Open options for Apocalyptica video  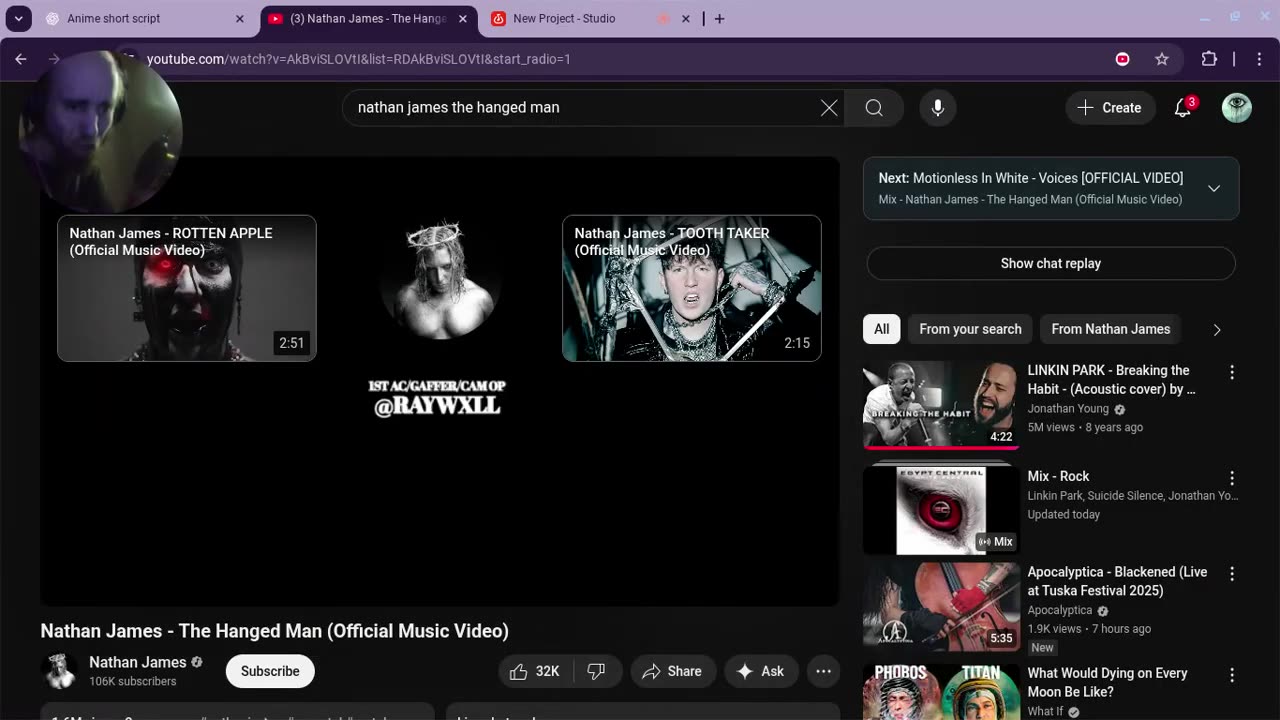click(x=1232, y=574)
